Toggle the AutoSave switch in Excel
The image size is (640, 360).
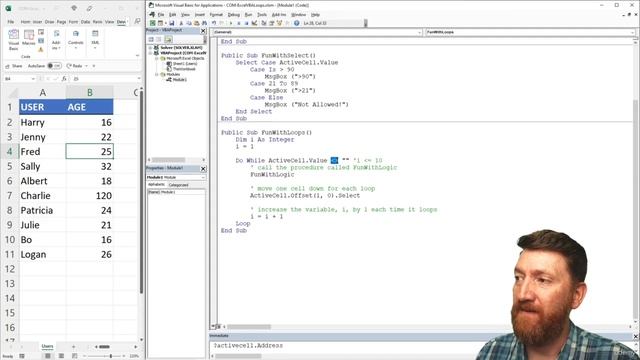click(54, 66)
